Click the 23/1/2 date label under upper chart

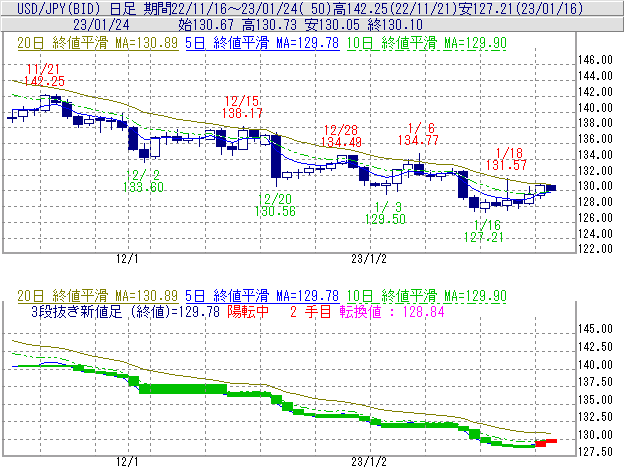(x=369, y=259)
